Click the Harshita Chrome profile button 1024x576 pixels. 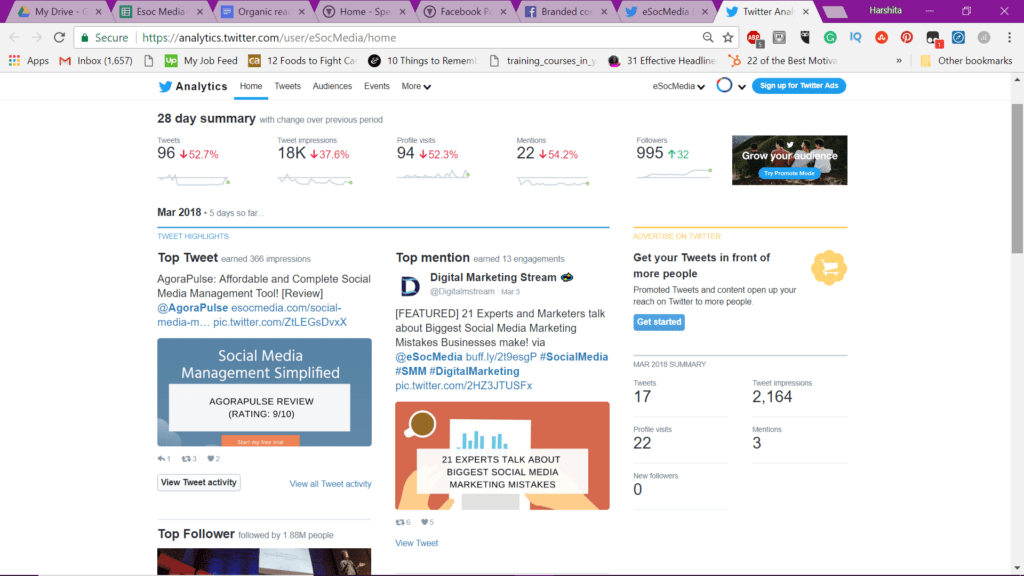click(885, 10)
